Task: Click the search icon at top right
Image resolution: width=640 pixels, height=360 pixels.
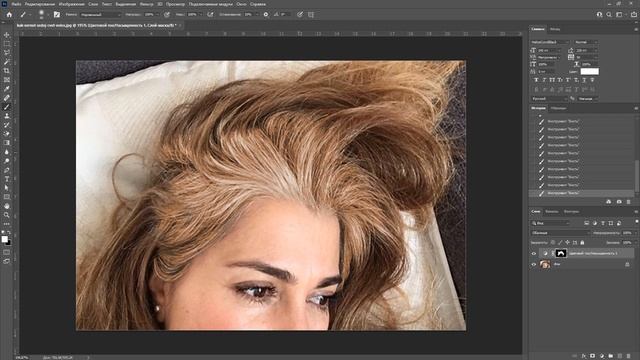Action: [609, 14]
